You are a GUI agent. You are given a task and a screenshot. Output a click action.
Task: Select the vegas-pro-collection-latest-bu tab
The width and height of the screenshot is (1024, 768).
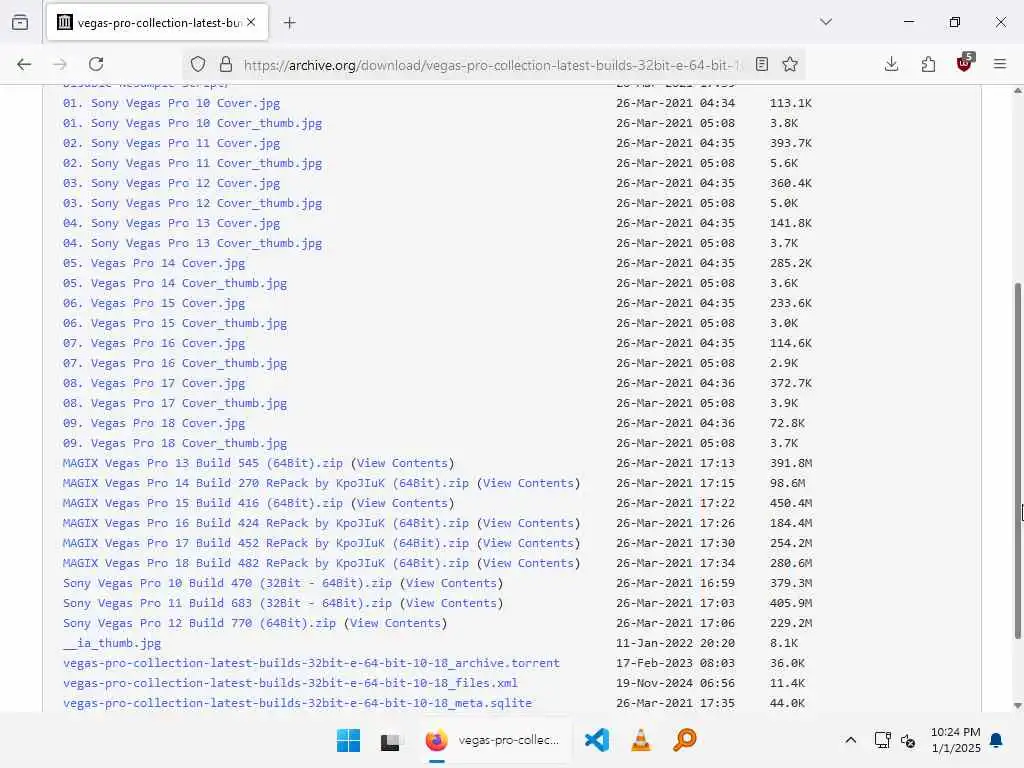tap(157, 23)
